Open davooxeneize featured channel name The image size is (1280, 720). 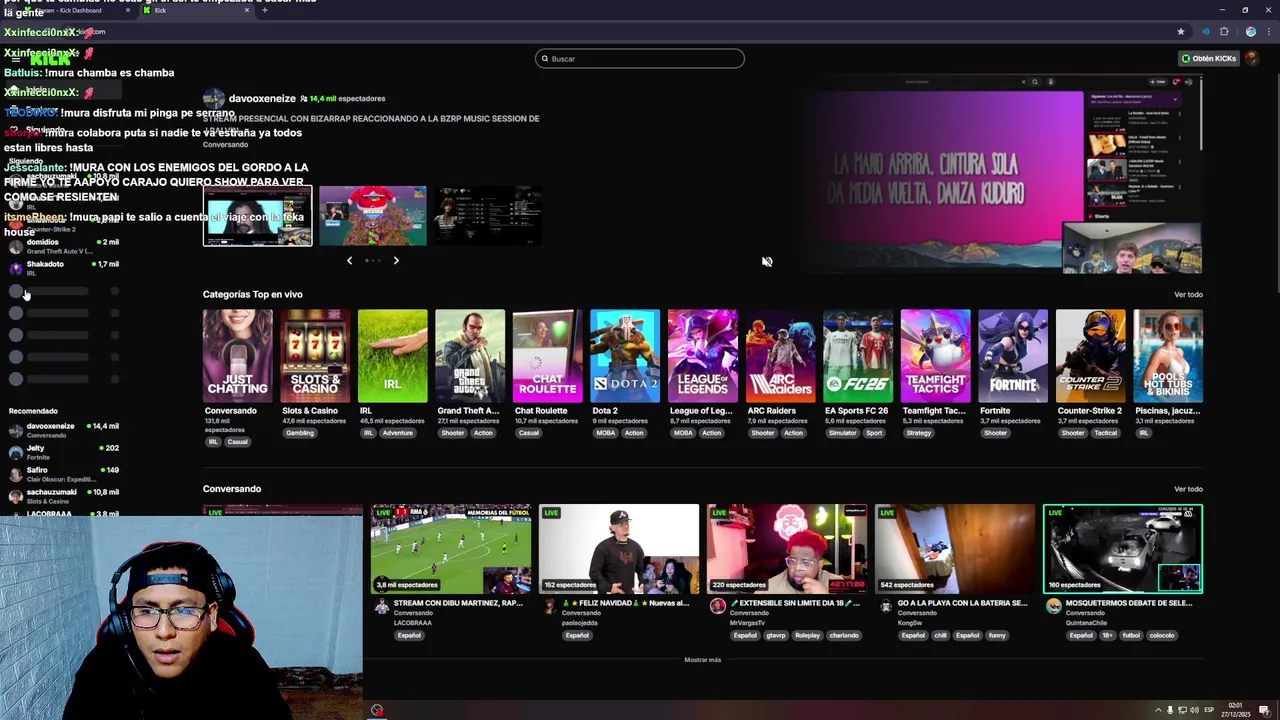pos(262,98)
